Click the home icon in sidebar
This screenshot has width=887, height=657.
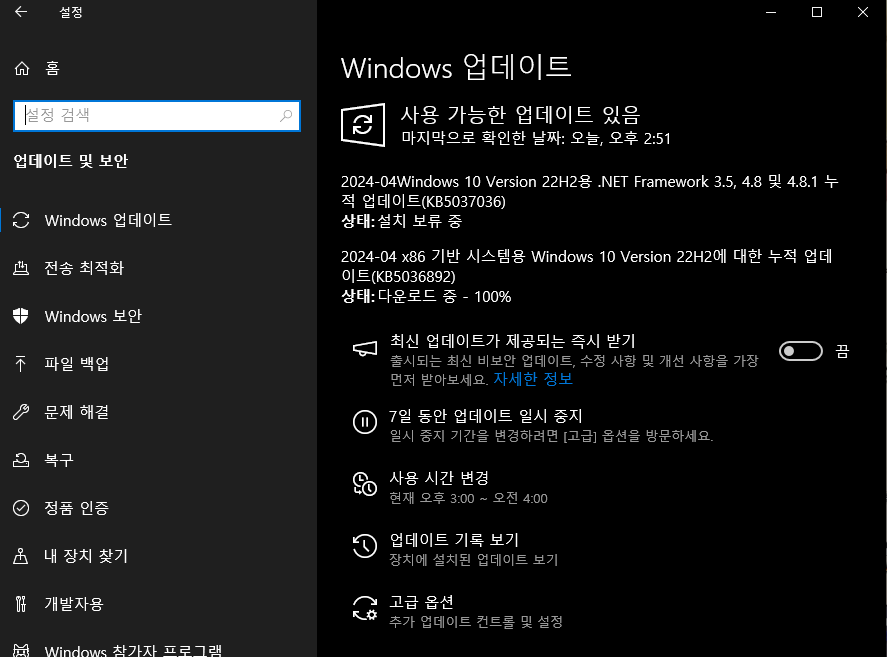pos(21,68)
